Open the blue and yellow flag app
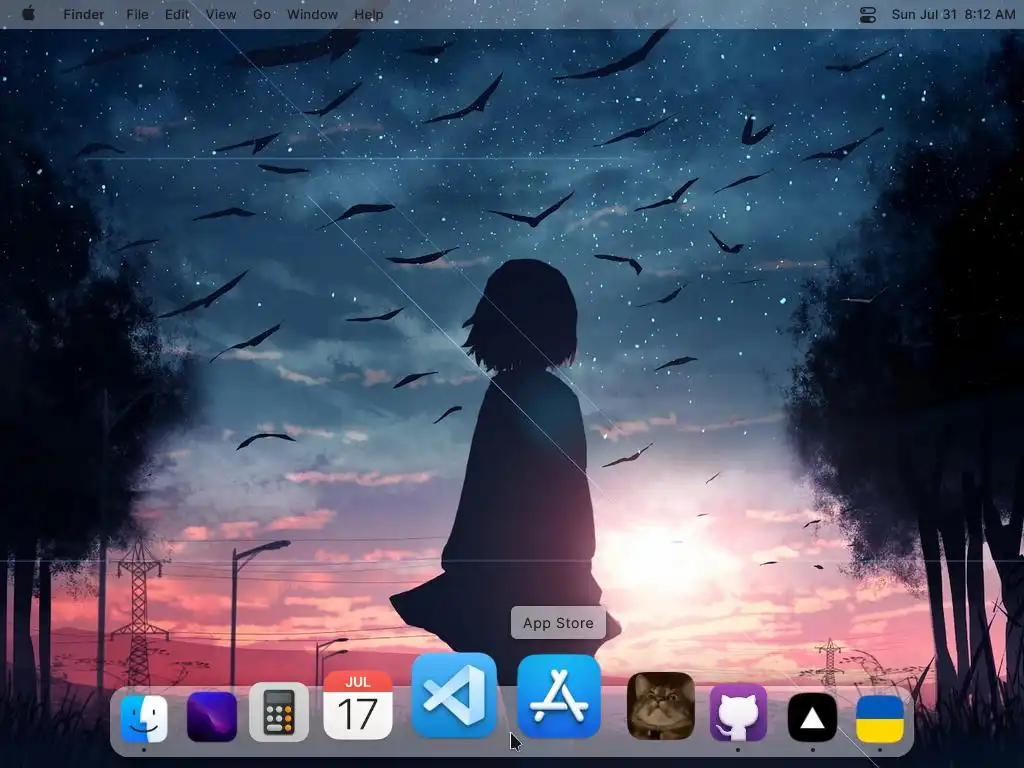 tap(880, 719)
